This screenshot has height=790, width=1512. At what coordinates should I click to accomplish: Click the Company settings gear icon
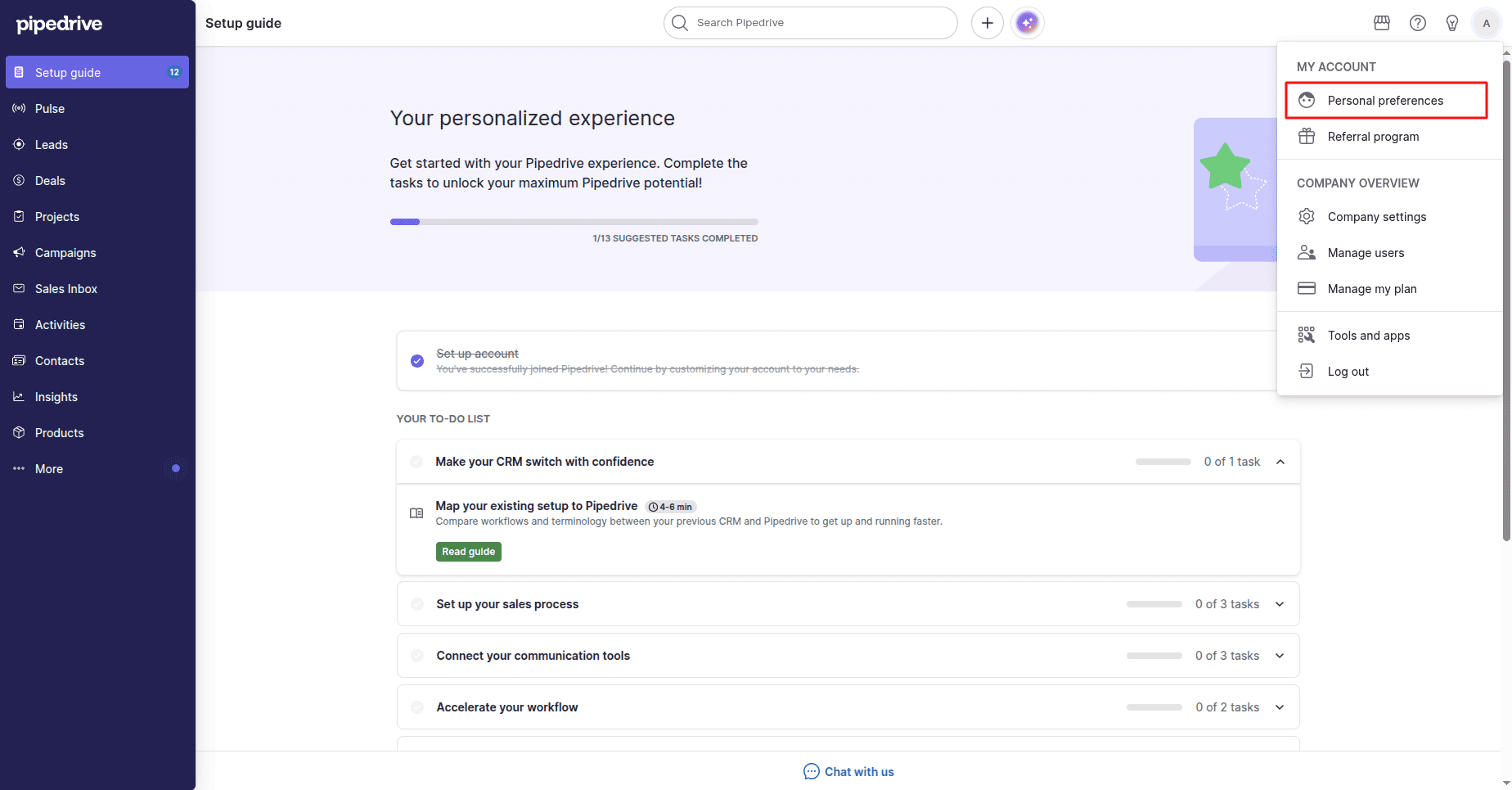(x=1307, y=216)
